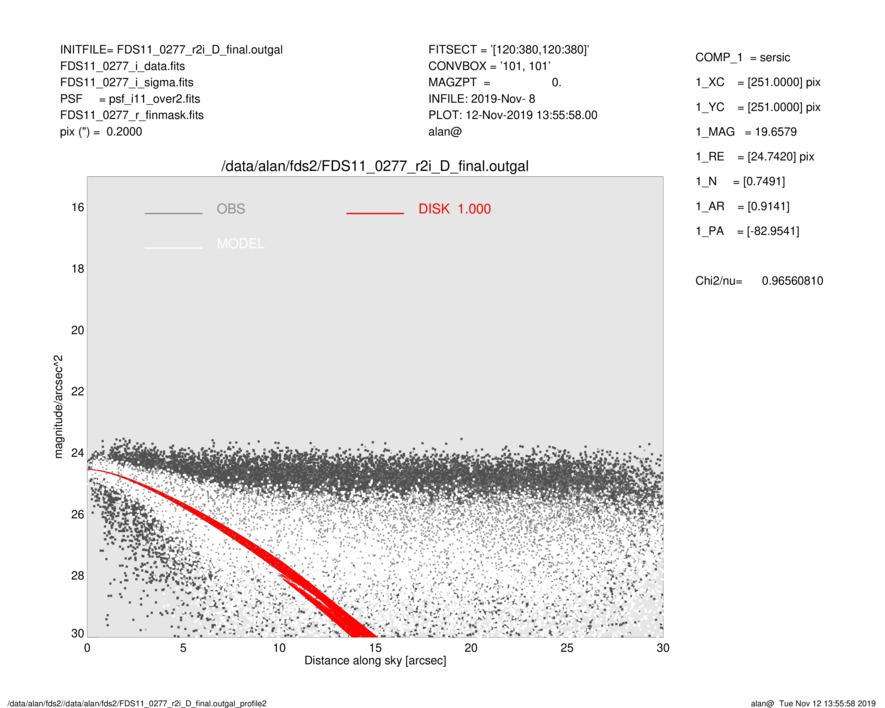
Task: Select the DISK 1.000 legend label
Action: click(454, 209)
